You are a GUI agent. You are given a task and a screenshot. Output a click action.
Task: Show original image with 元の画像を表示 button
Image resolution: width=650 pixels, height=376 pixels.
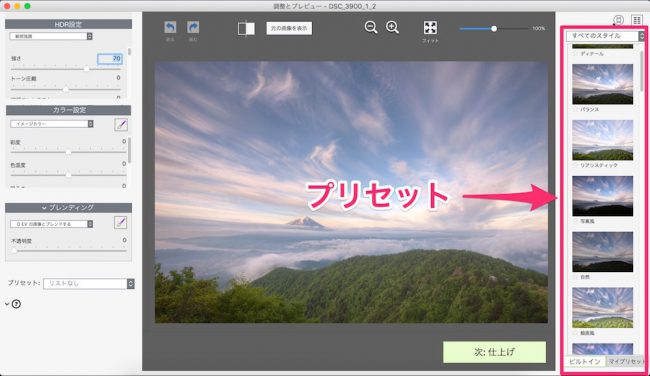click(x=289, y=28)
